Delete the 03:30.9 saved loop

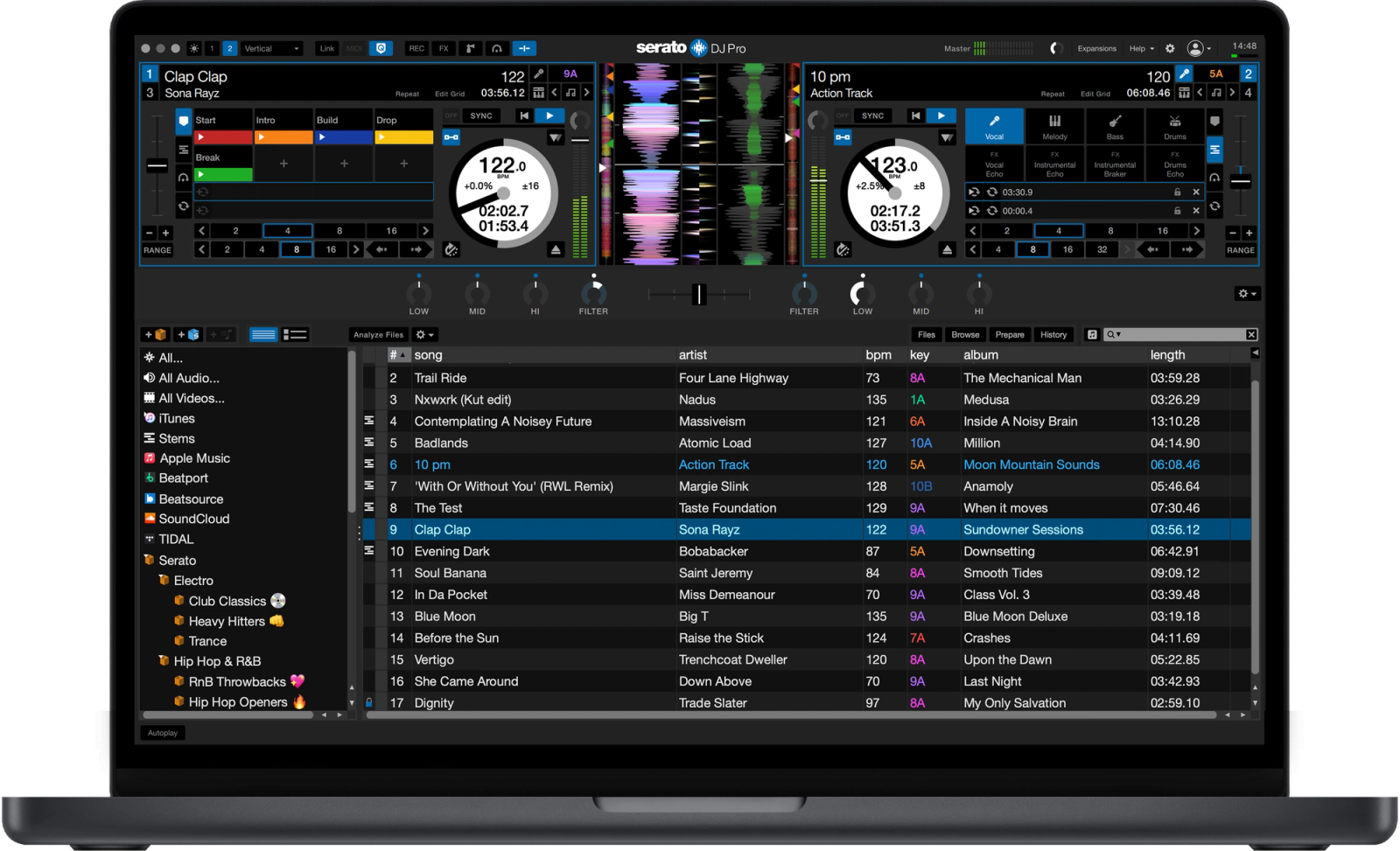[x=1196, y=192]
